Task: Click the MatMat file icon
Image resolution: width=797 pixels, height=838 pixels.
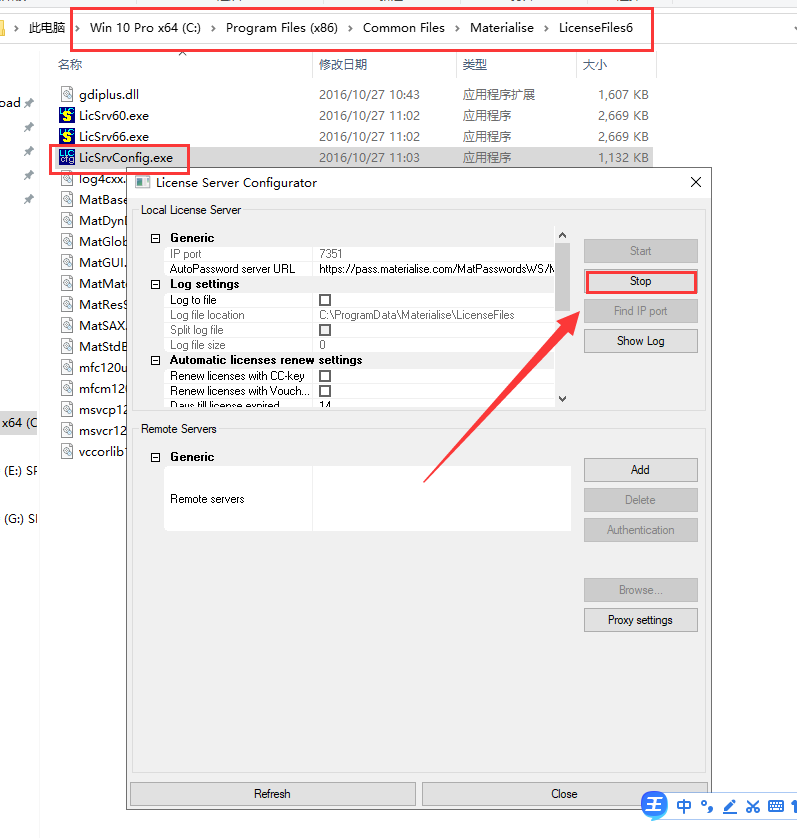Action: tap(67, 283)
